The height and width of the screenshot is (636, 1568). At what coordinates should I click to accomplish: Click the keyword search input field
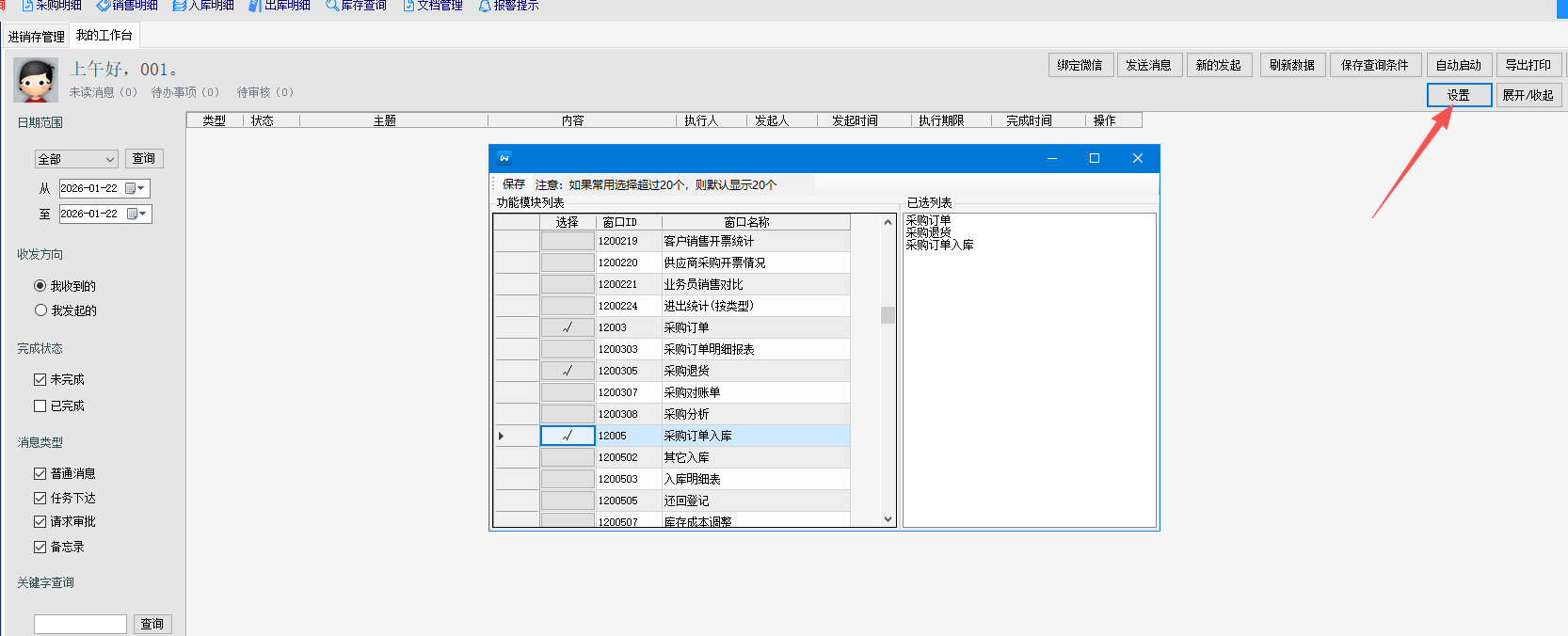tap(80, 624)
